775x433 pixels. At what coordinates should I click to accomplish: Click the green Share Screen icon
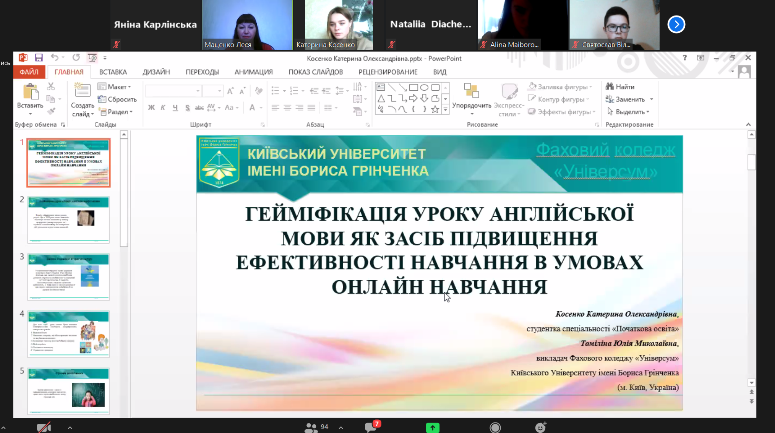point(432,426)
